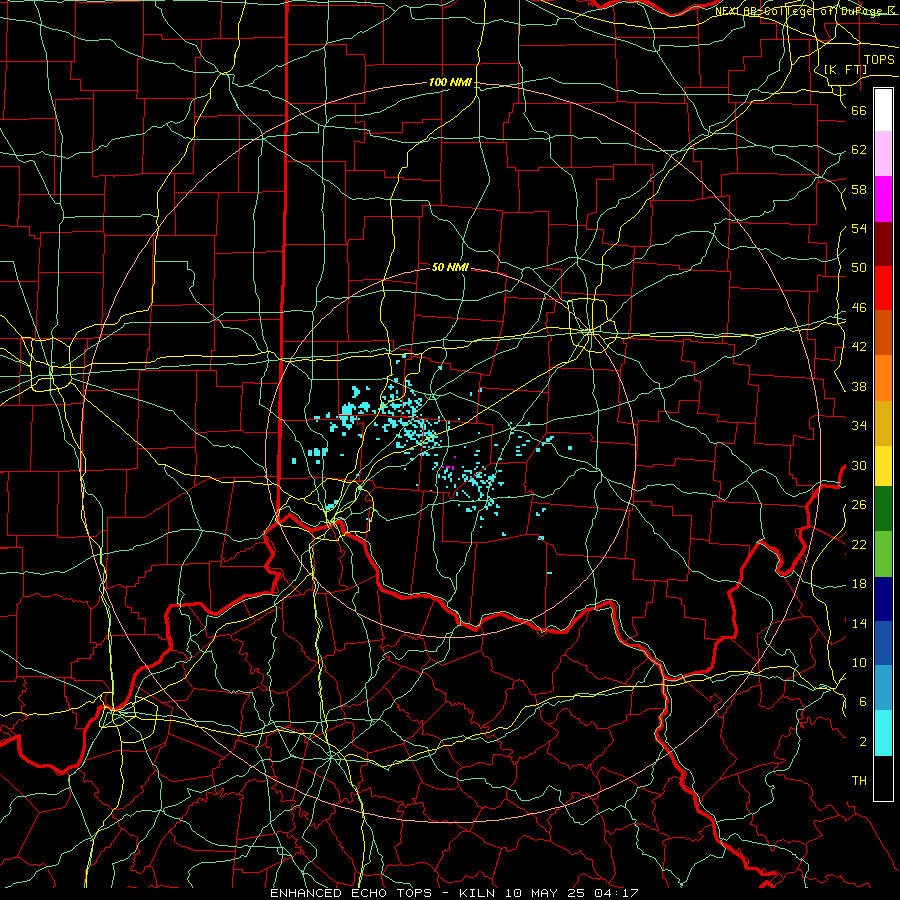900x900 pixels.
Task: Click the legend value "38"
Action: [859, 386]
